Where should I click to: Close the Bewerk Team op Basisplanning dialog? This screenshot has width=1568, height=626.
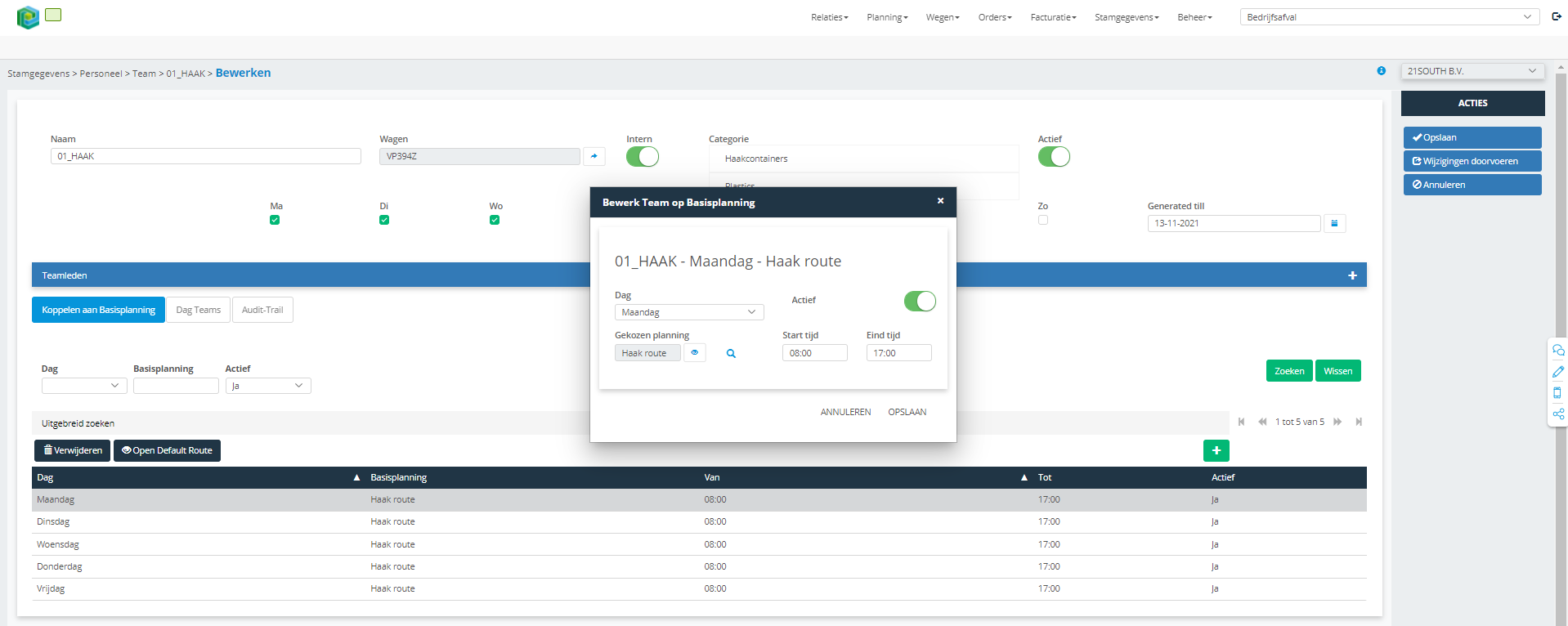tap(940, 200)
